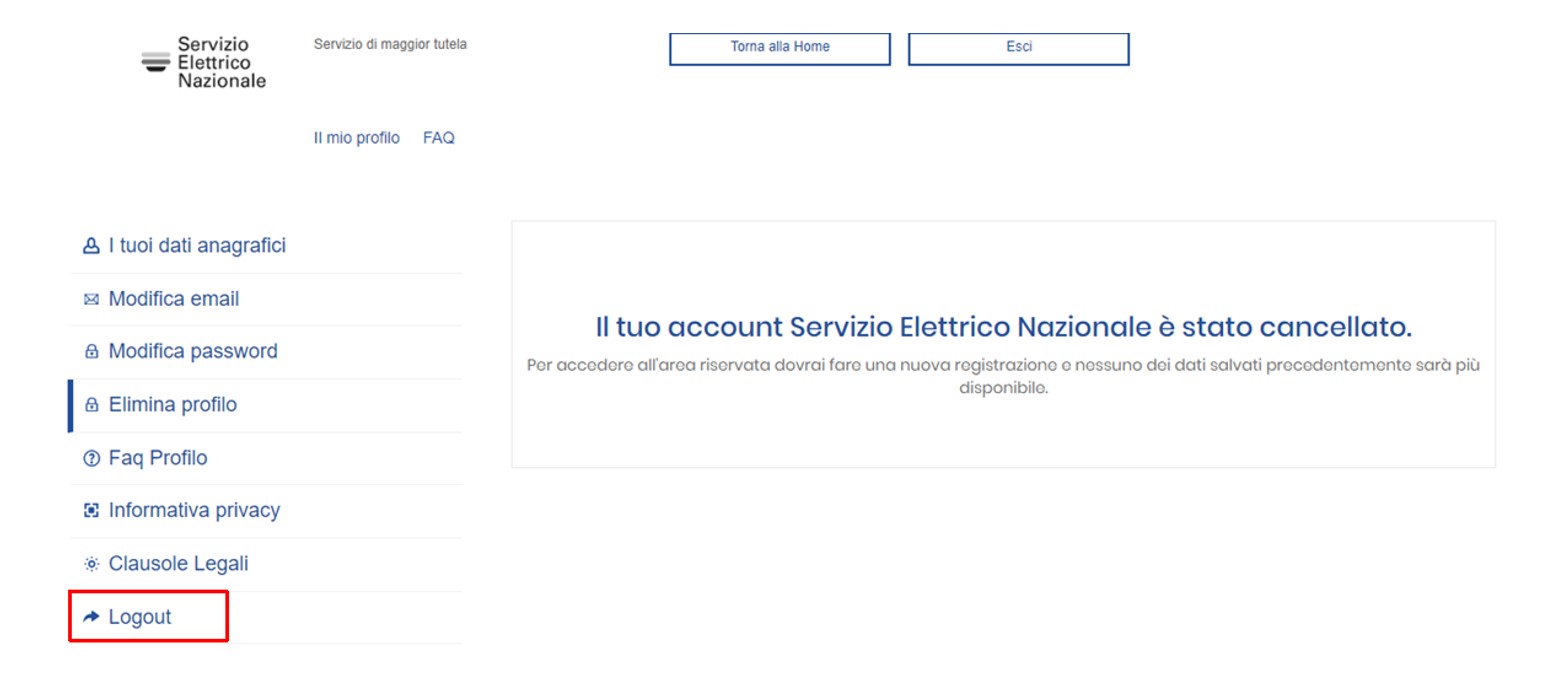Click the lock icon beside Elimina profilo
1564x696 pixels.
click(92, 405)
